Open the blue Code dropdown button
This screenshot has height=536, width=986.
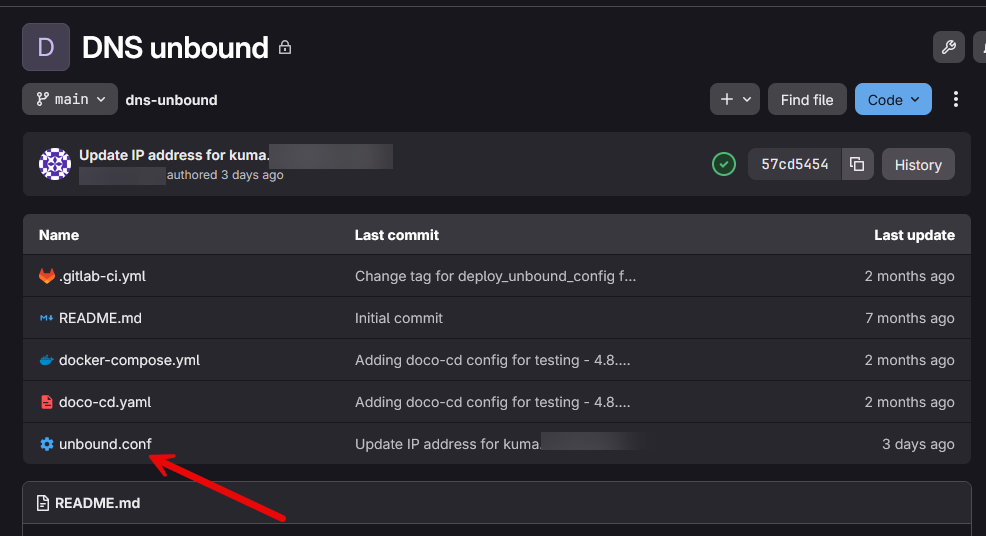(x=893, y=99)
